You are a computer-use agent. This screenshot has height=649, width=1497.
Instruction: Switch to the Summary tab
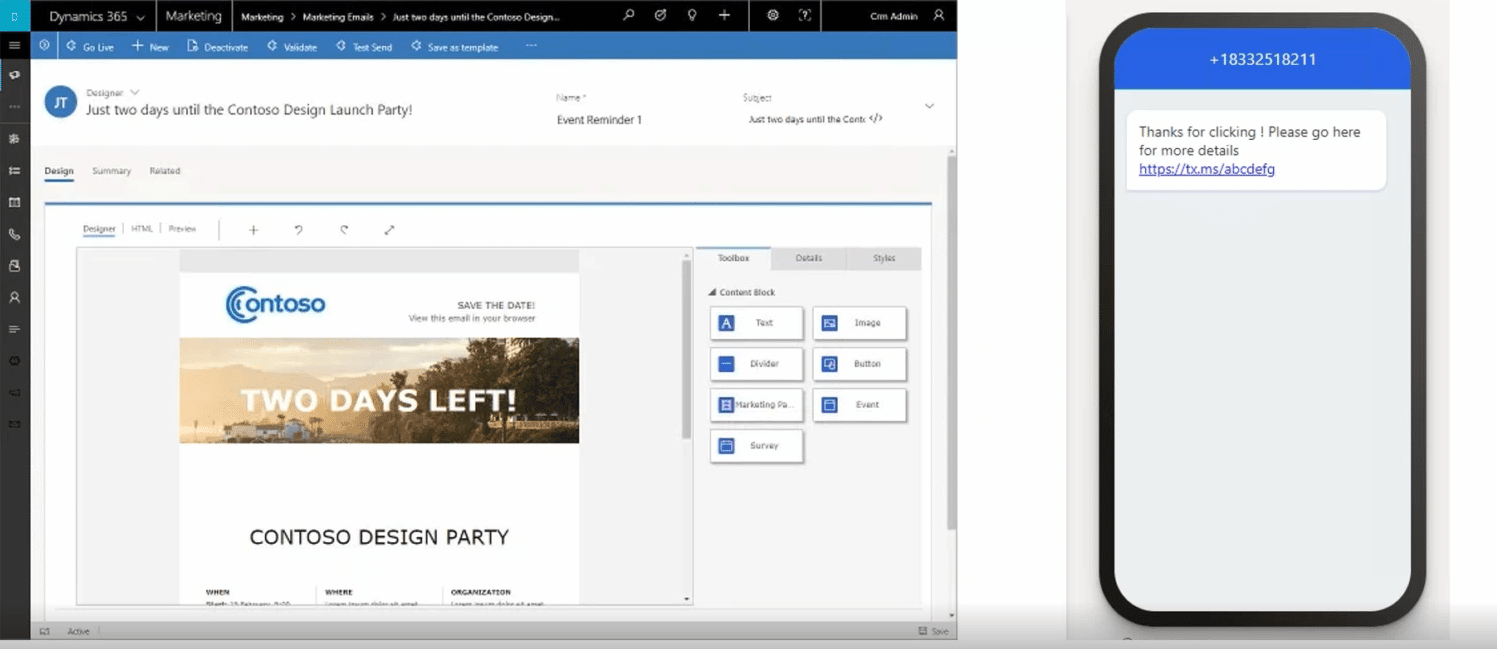[x=112, y=171]
